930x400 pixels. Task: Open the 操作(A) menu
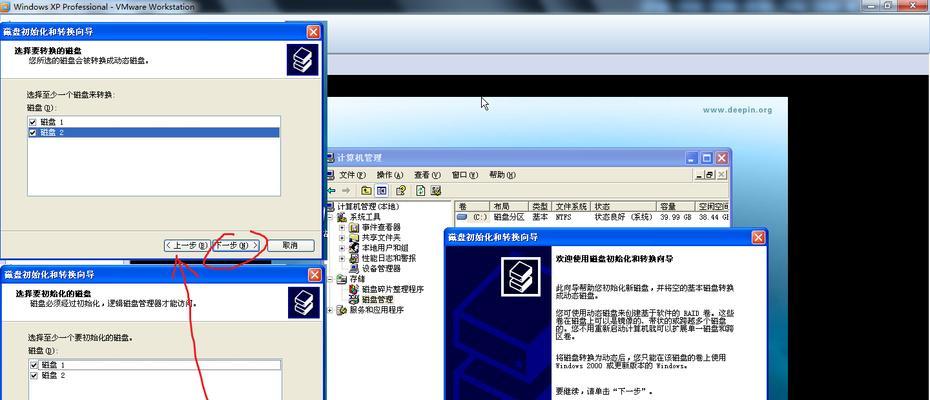390,175
